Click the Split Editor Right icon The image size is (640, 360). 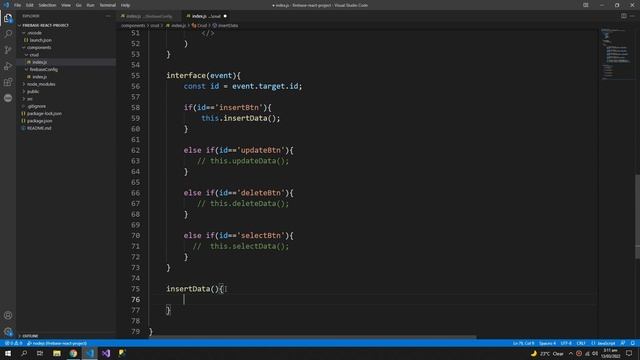point(624,16)
